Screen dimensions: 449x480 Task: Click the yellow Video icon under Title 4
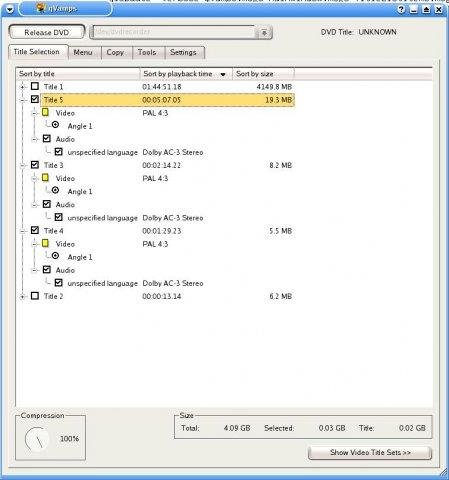coord(45,243)
